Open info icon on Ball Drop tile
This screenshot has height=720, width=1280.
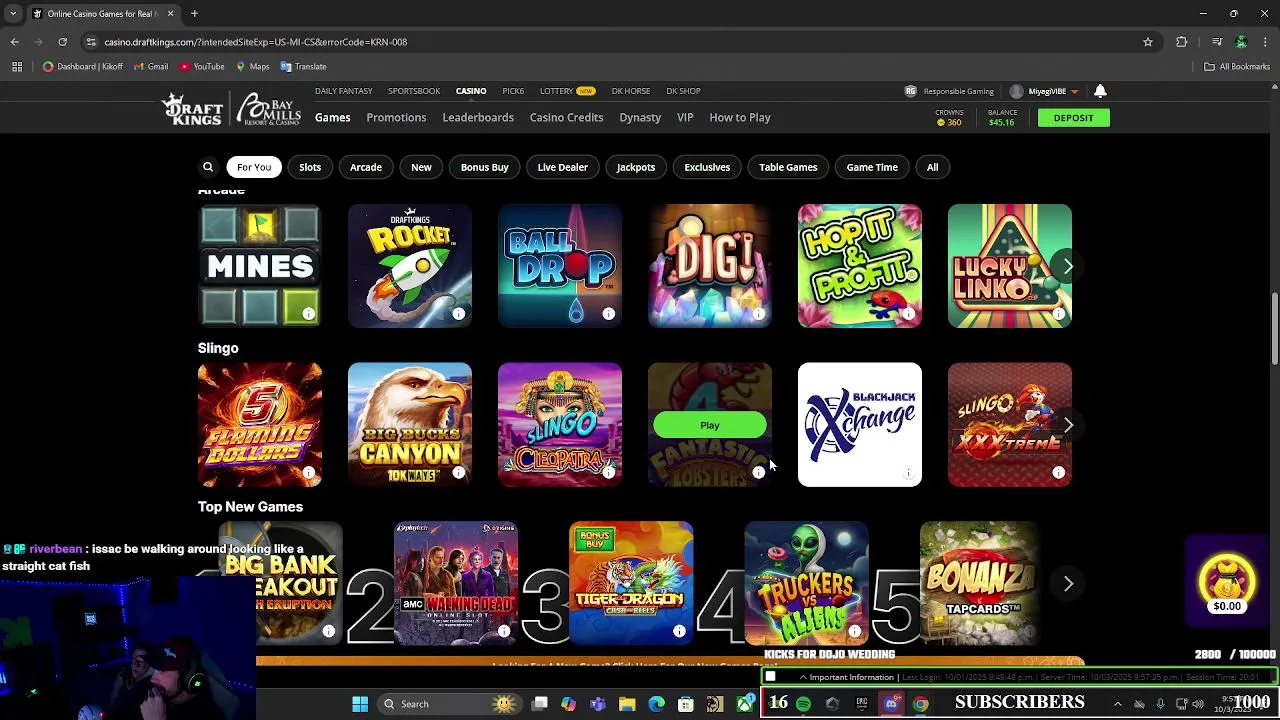click(x=609, y=314)
